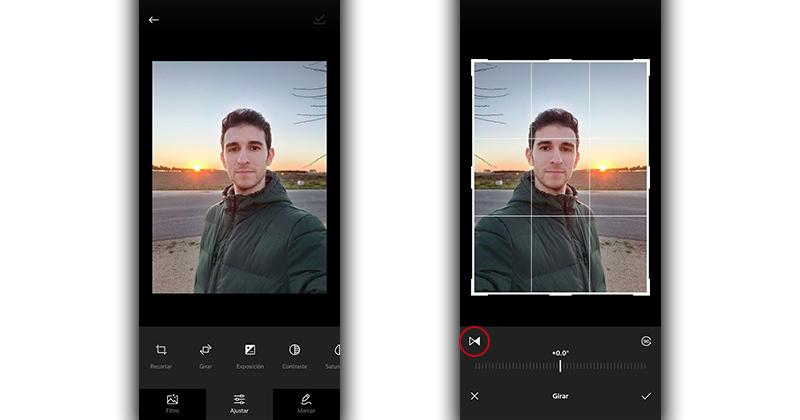Image resolution: width=800 pixels, height=420 pixels.
Task: Tap the mirror flip icon on right phone
Action: point(474,341)
